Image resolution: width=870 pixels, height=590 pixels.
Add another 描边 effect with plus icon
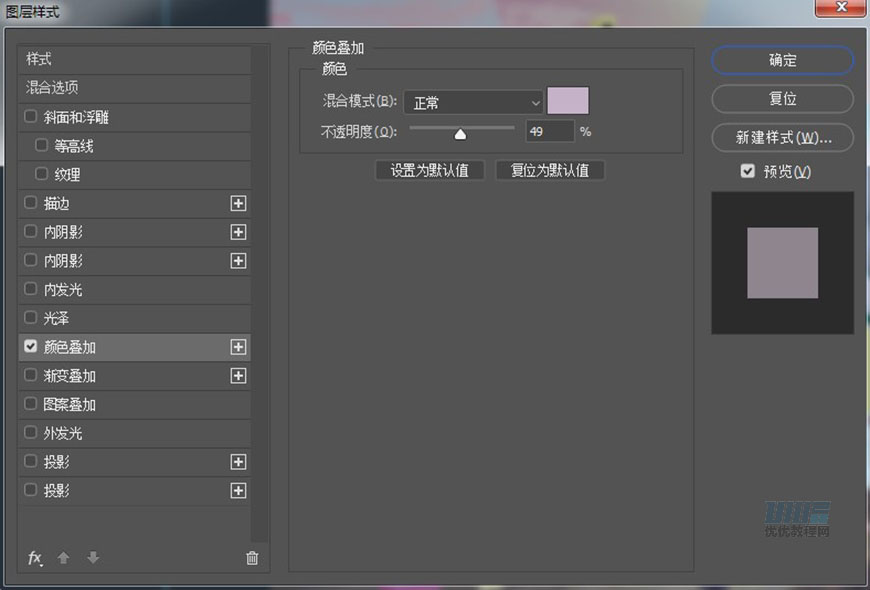238,203
